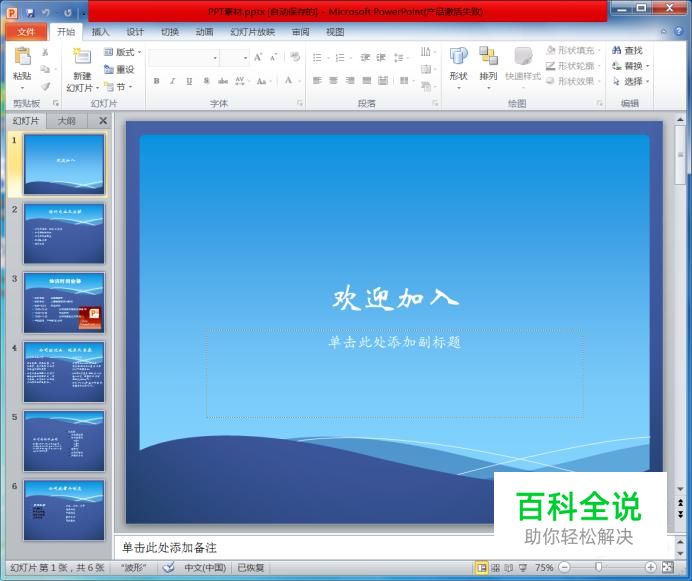
Task: Select slide 4 thumbnail
Action: pos(64,372)
